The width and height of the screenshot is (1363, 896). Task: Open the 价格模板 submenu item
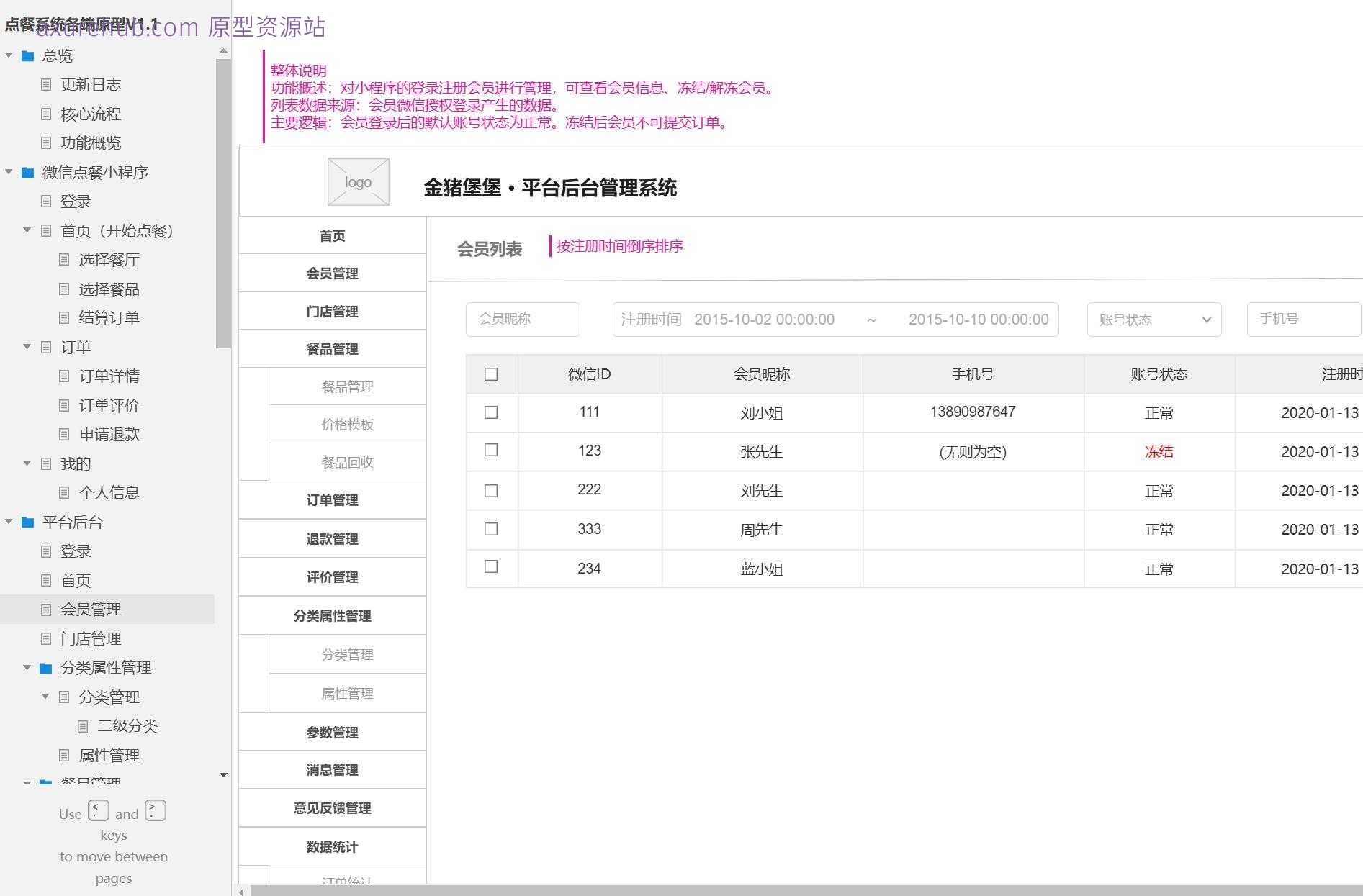348,425
